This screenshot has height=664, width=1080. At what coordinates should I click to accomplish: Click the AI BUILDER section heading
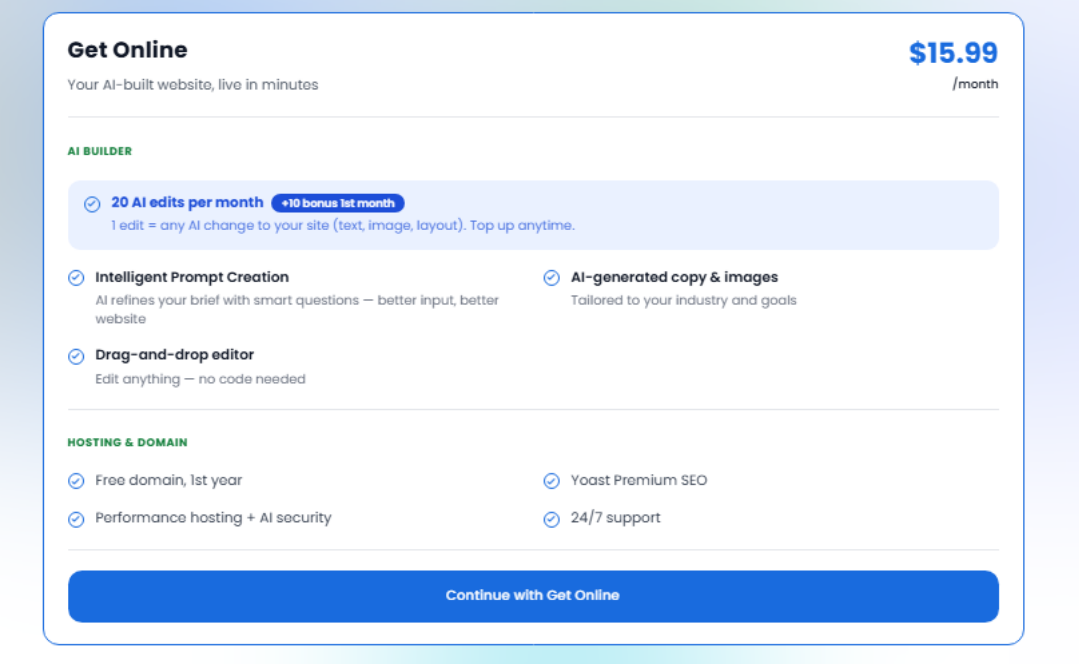(100, 152)
